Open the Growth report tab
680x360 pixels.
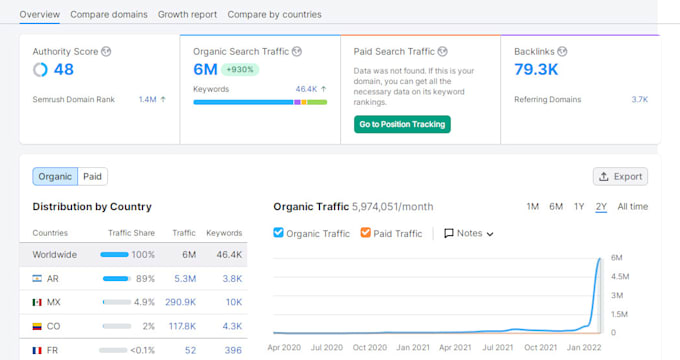tap(187, 14)
